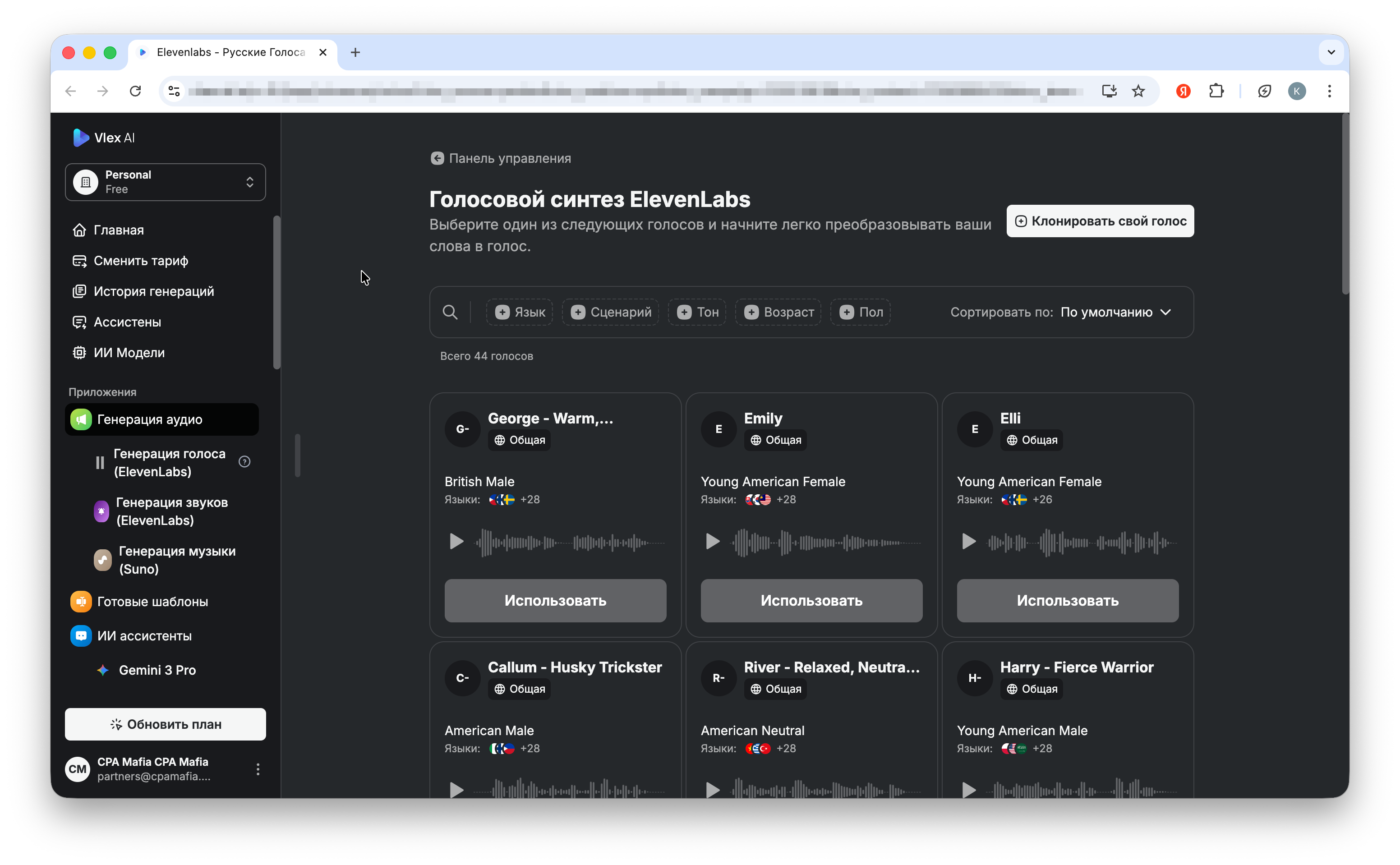Open help icon next to Генерация голоса
This screenshot has width=1400, height=865.
(244, 462)
